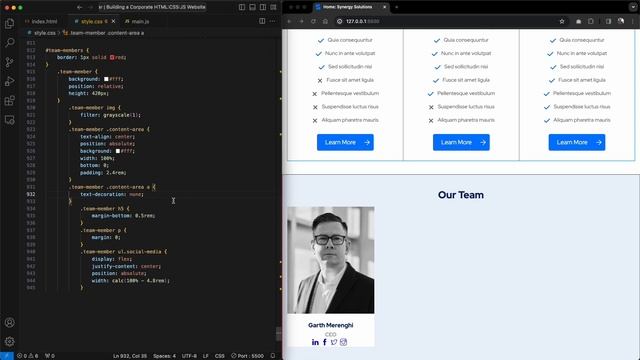Open the Extensions view
This screenshot has width=640, height=360.
click(9, 100)
